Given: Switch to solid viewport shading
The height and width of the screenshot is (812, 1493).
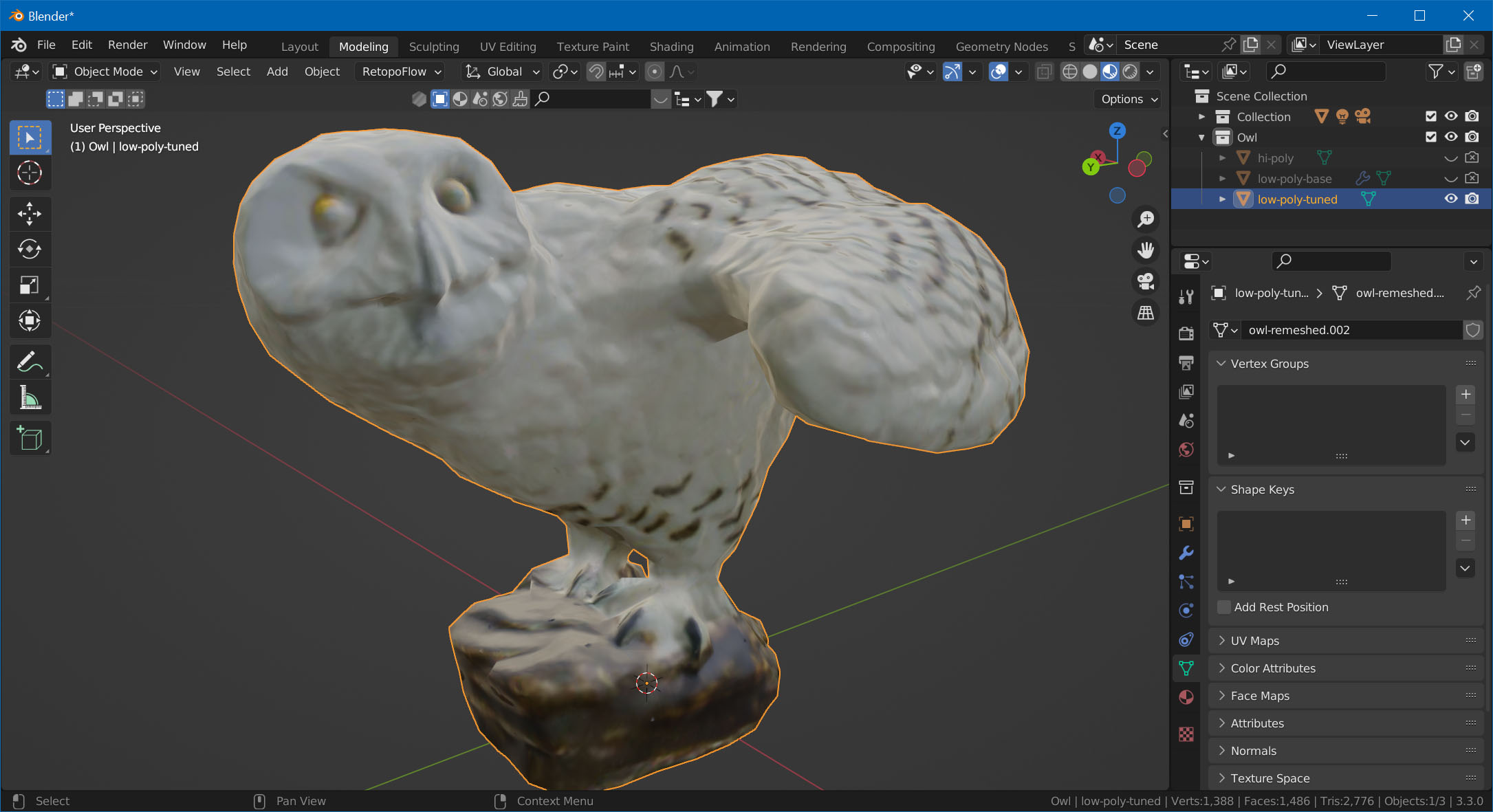Looking at the screenshot, I should pos(1090,72).
